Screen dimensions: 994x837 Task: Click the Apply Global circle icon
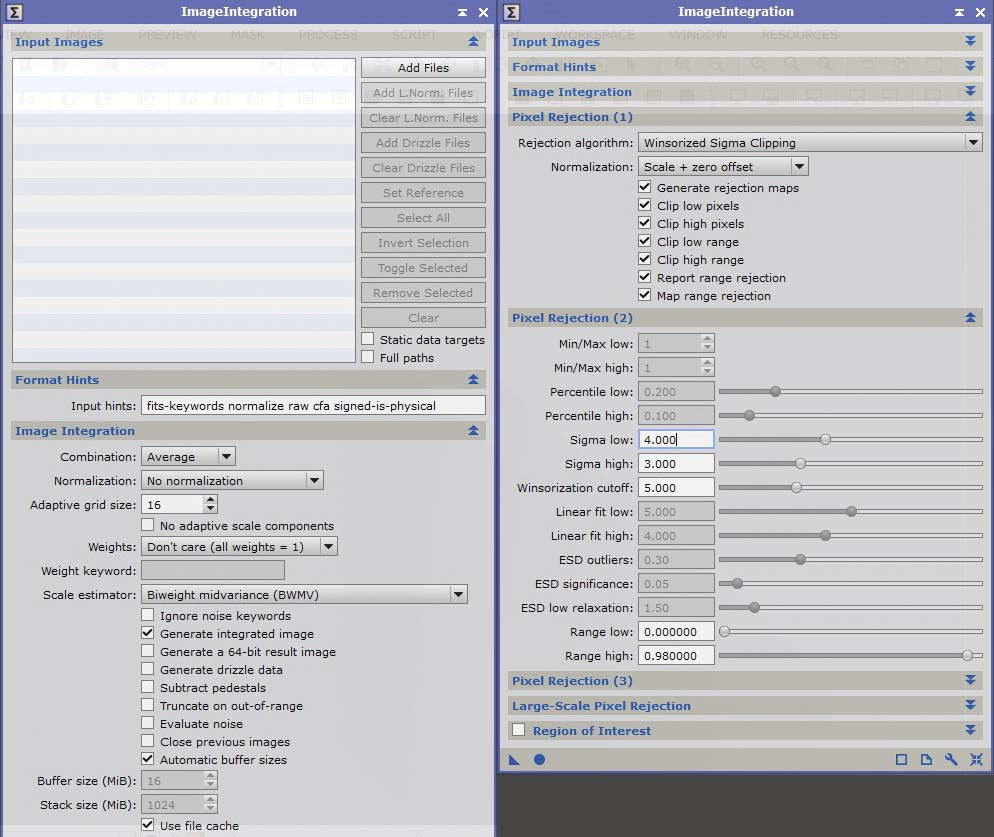(539, 760)
